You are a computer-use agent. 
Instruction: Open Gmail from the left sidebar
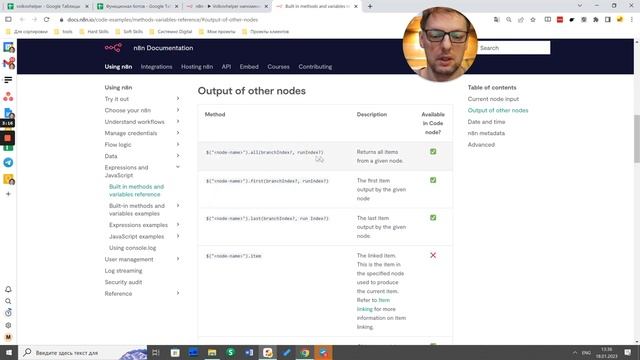coord(9,63)
